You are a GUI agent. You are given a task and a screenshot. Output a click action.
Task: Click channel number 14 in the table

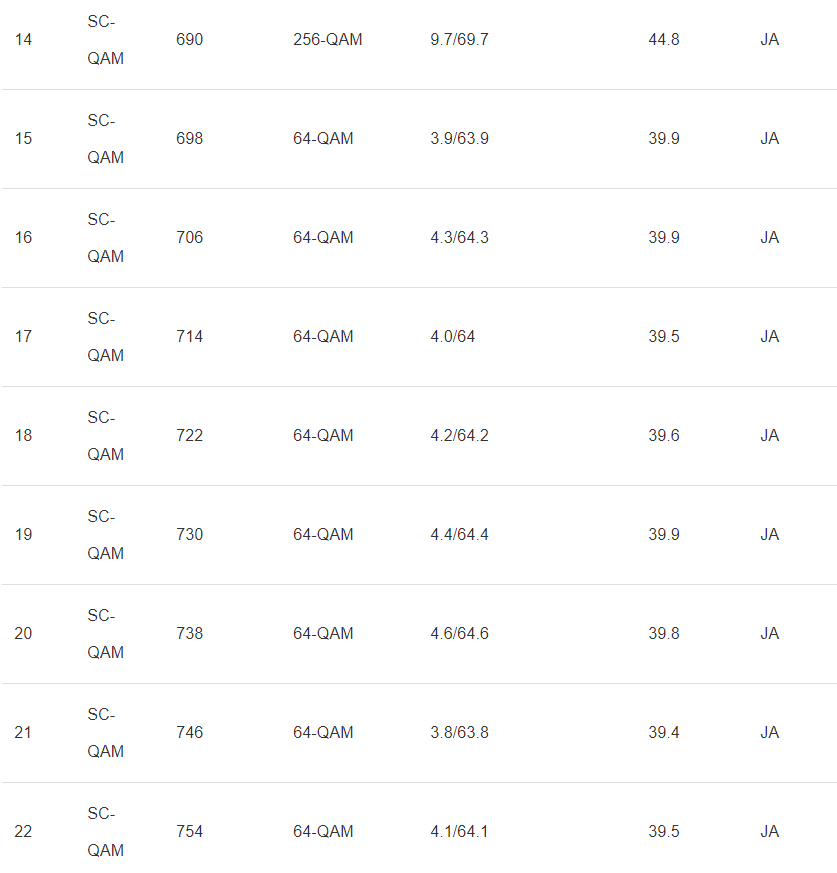(x=23, y=40)
